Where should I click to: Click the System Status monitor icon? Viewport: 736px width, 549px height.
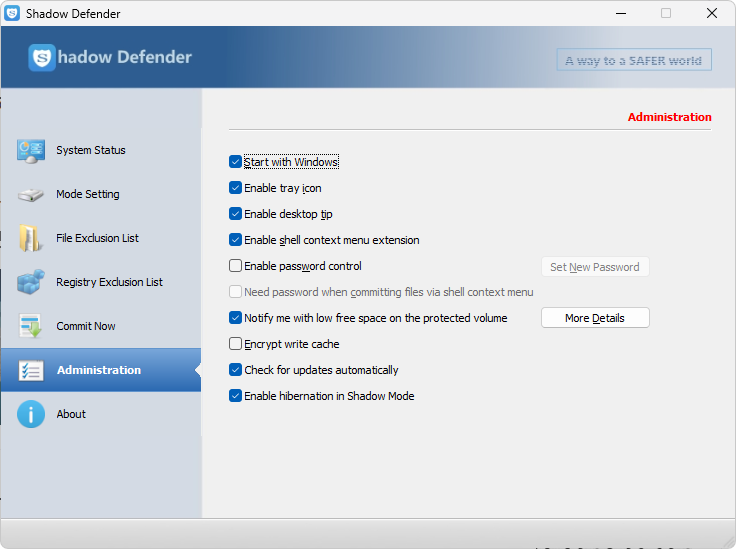click(31, 151)
